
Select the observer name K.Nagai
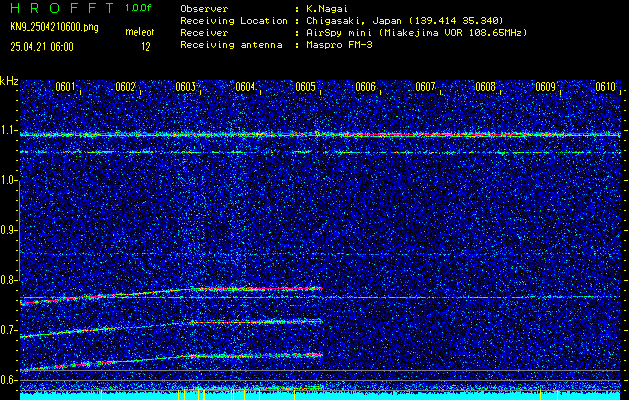click(x=326, y=8)
